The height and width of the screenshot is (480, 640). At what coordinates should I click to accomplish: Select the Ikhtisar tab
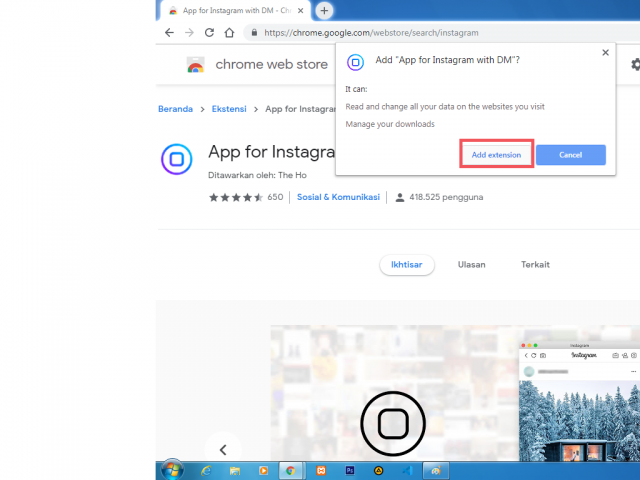pyautogui.click(x=407, y=264)
